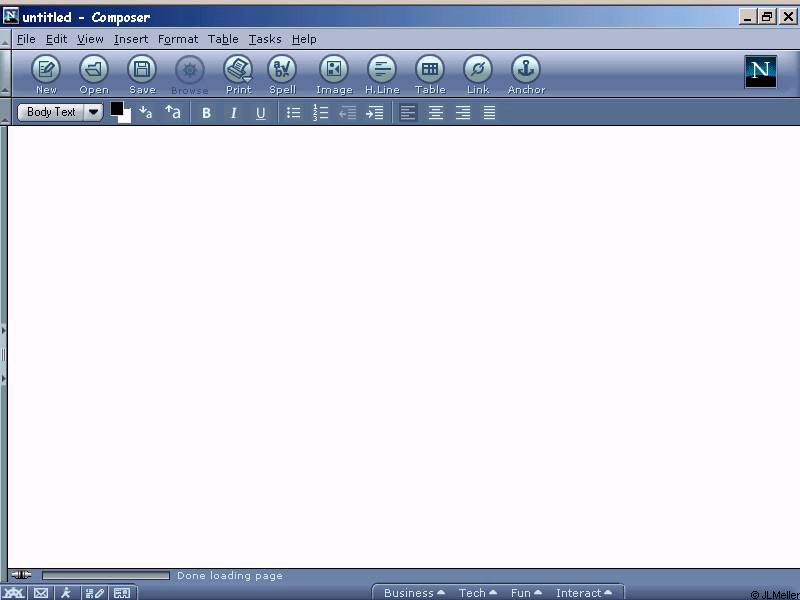
Task: Center-align the text
Action: pos(435,113)
